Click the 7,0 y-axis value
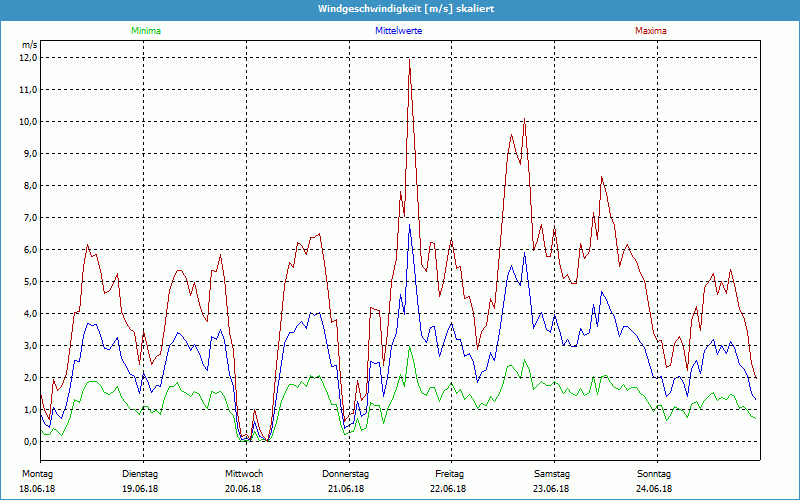The height and width of the screenshot is (500, 800). click(x=30, y=218)
